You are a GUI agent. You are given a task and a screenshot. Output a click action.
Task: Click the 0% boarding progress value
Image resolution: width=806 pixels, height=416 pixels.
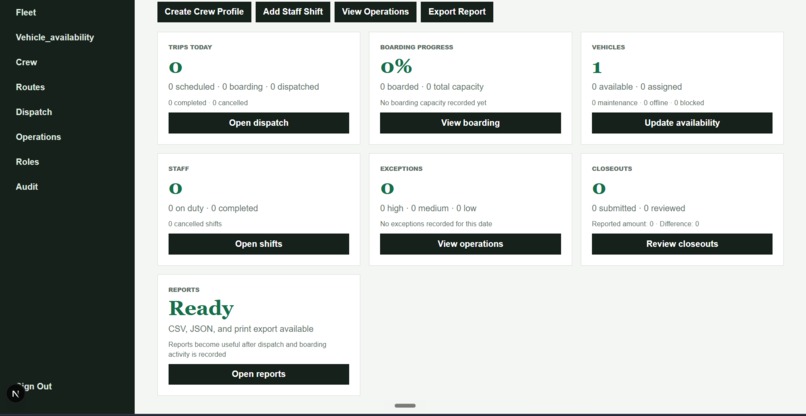[396, 67]
